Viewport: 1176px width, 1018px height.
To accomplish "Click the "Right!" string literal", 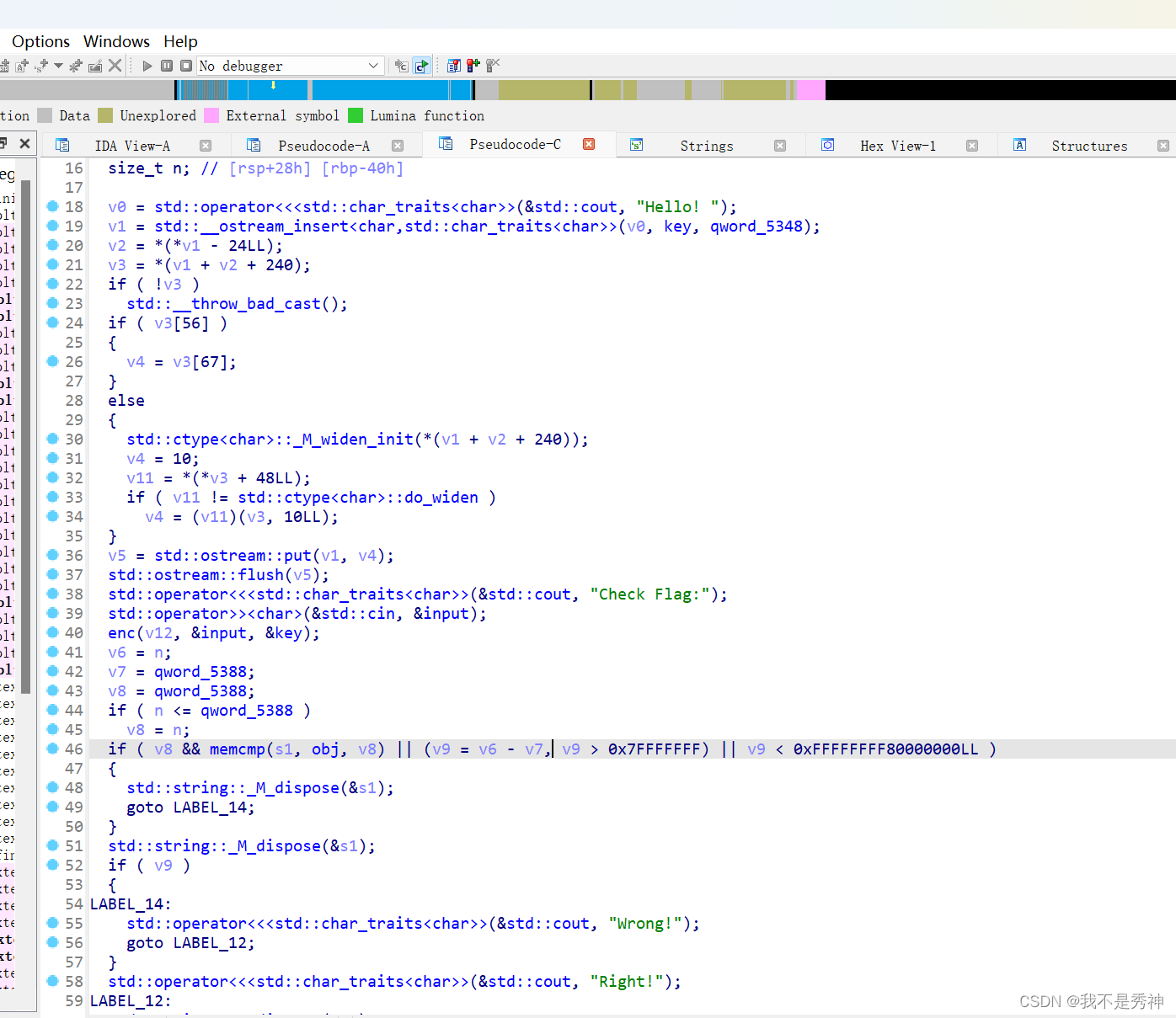I will click(627, 982).
